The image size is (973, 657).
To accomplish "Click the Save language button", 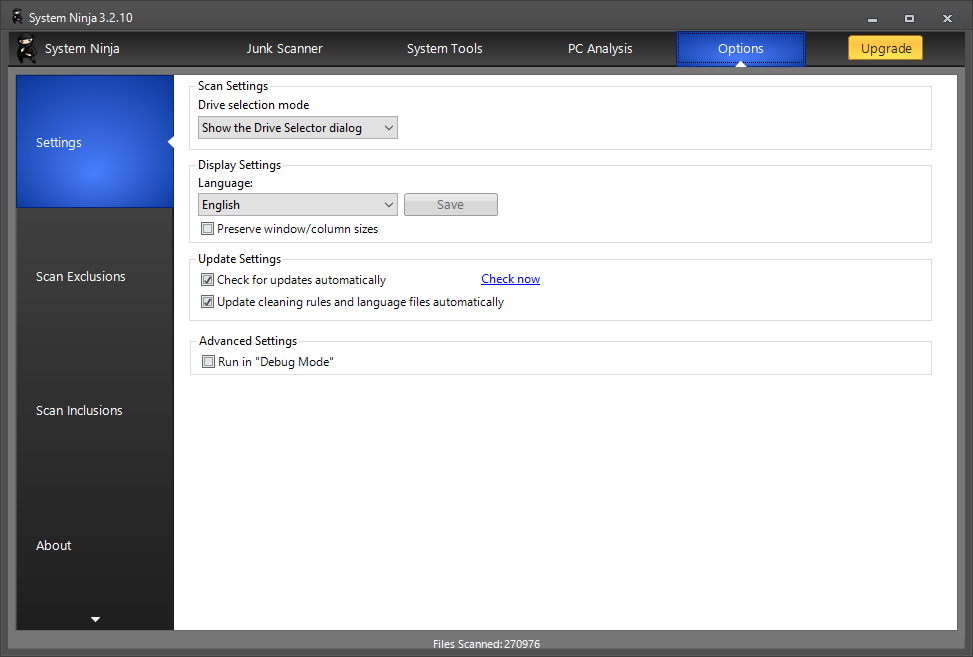I will click(x=451, y=205).
